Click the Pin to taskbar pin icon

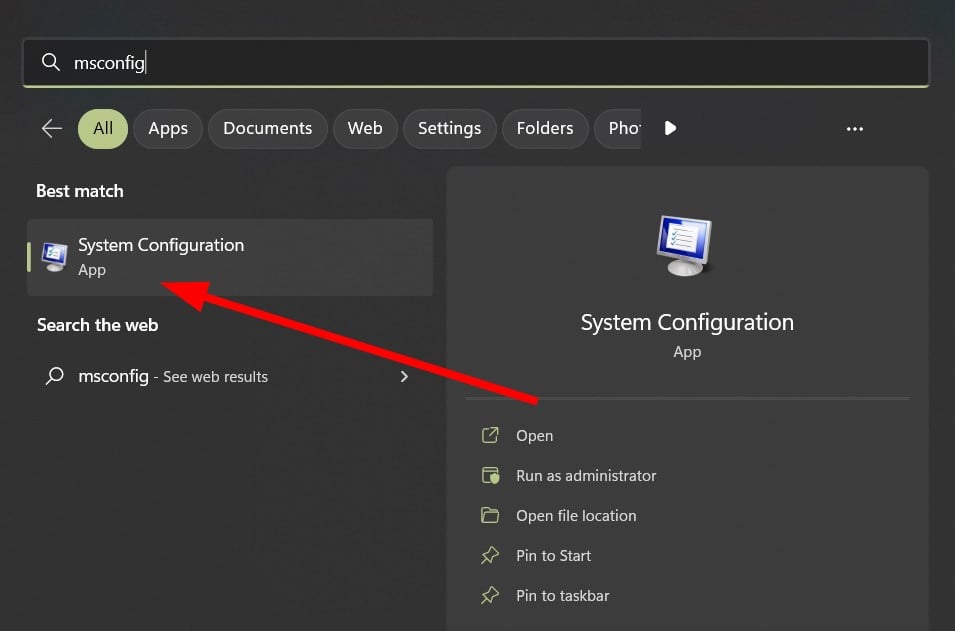(x=490, y=595)
